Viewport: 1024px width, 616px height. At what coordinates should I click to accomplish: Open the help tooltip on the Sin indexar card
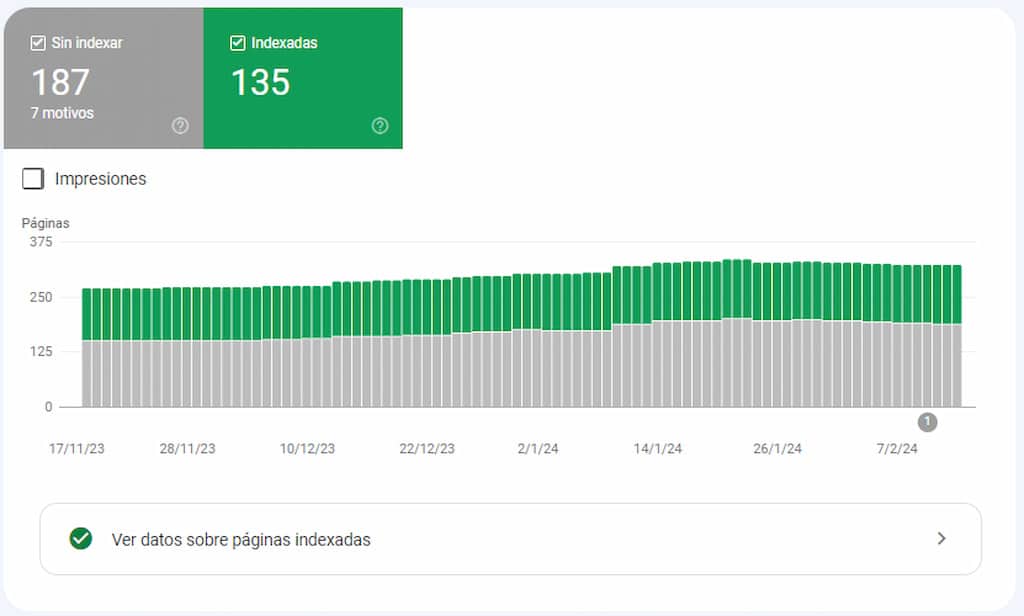180,126
